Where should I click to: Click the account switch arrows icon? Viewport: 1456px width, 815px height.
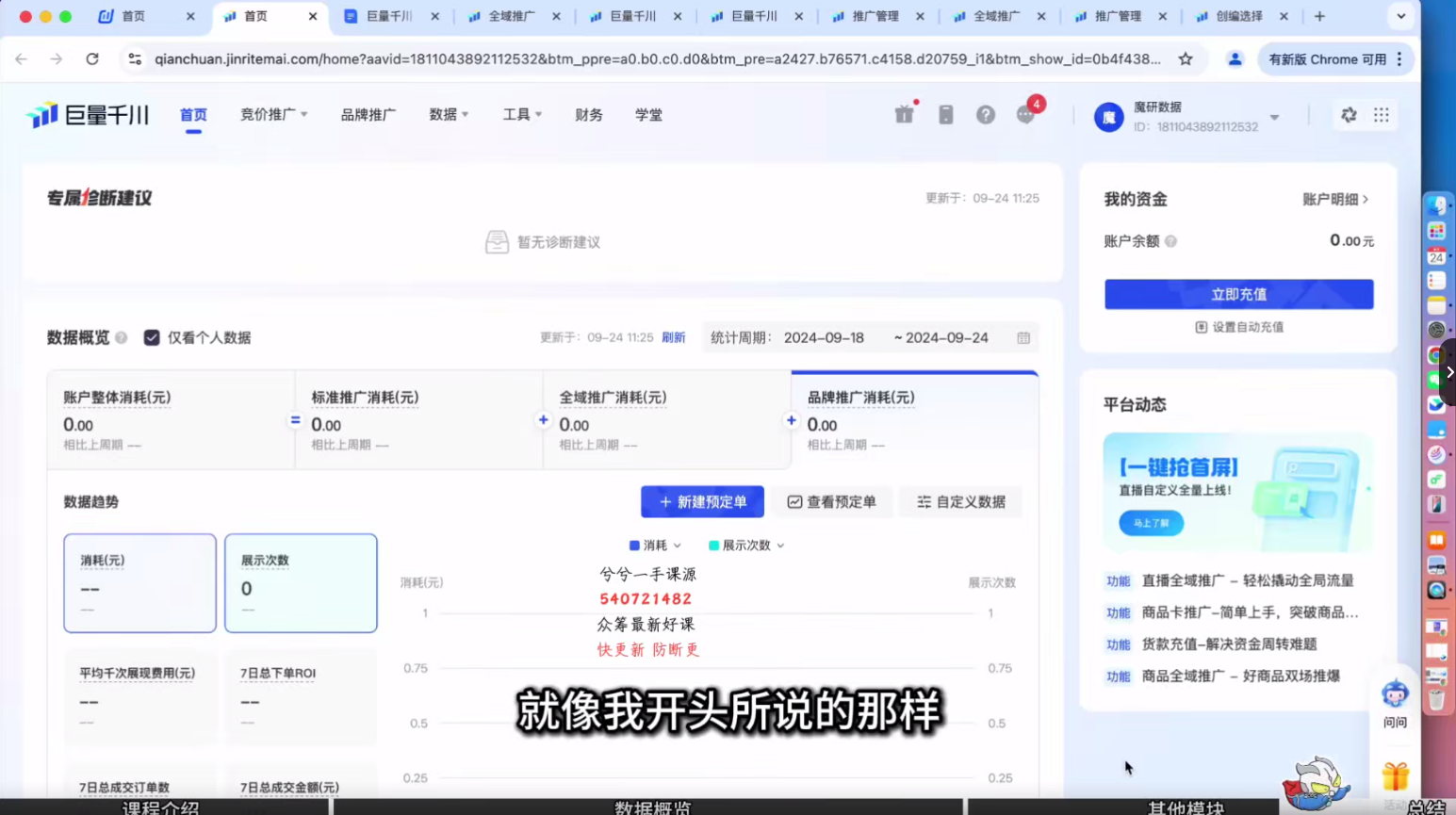(x=1349, y=115)
